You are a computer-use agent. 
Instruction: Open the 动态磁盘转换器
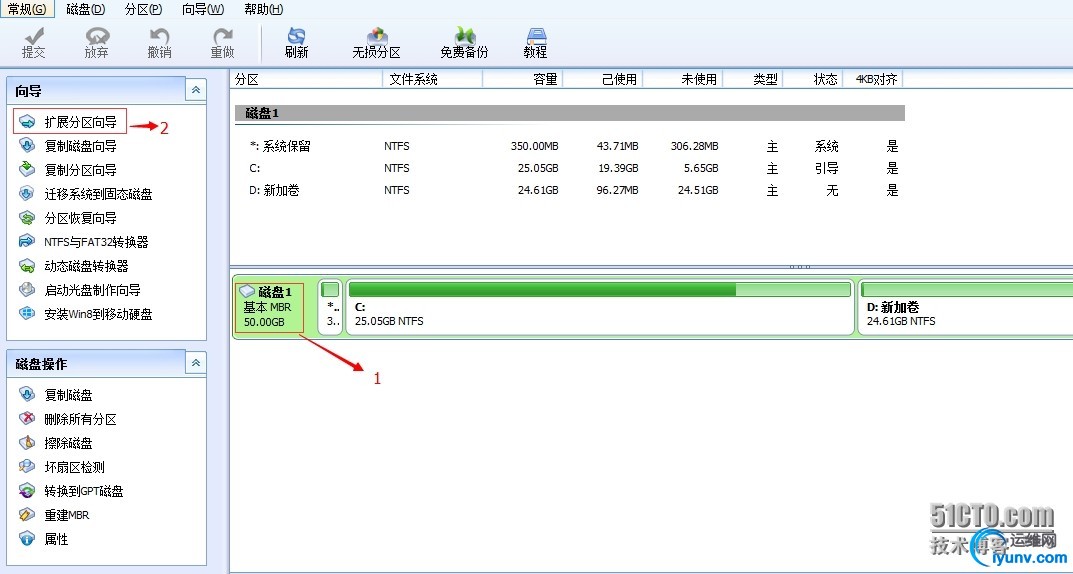(x=74, y=266)
